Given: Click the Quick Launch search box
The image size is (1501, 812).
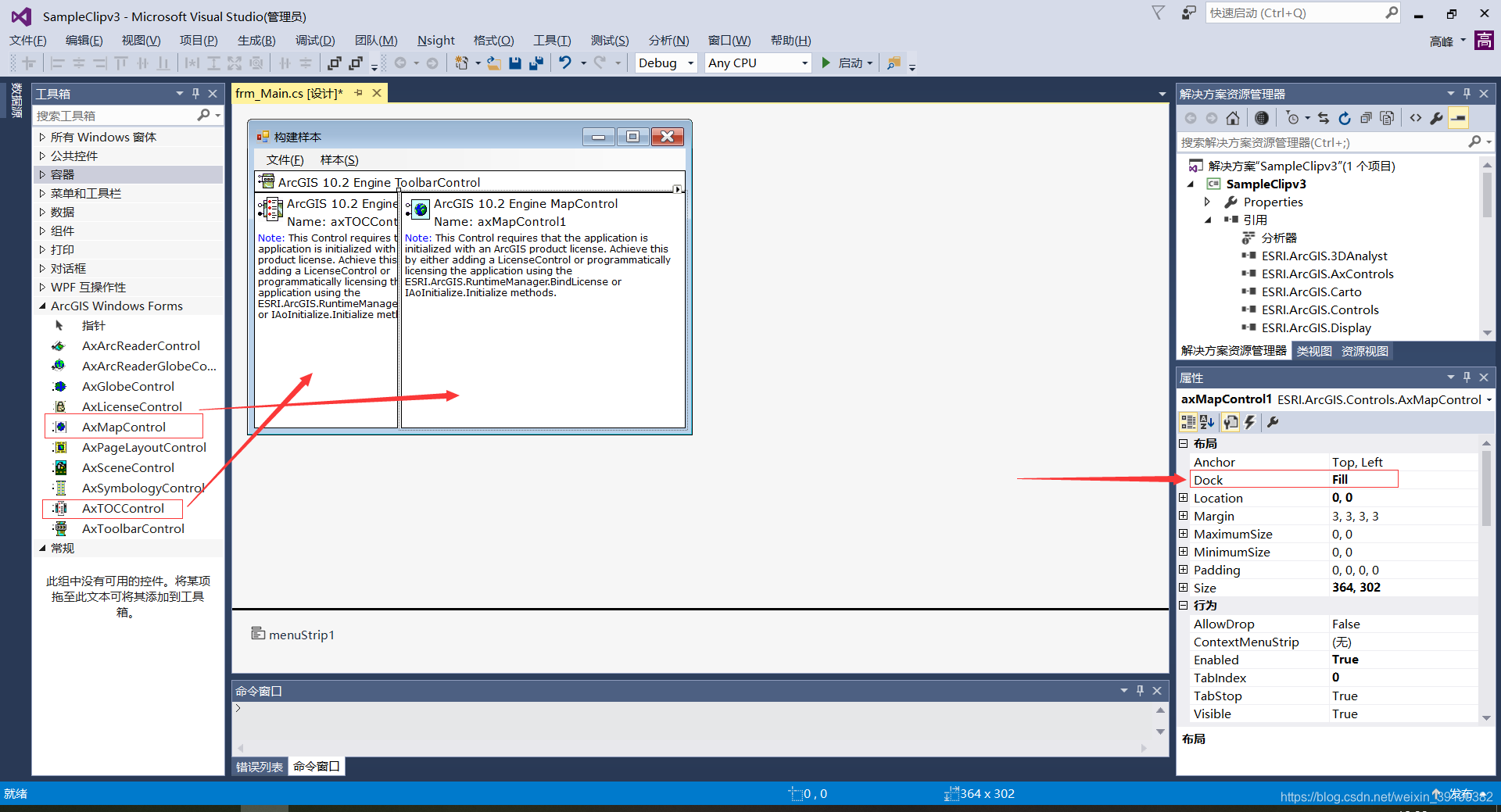Looking at the screenshot, I should point(1303,13).
